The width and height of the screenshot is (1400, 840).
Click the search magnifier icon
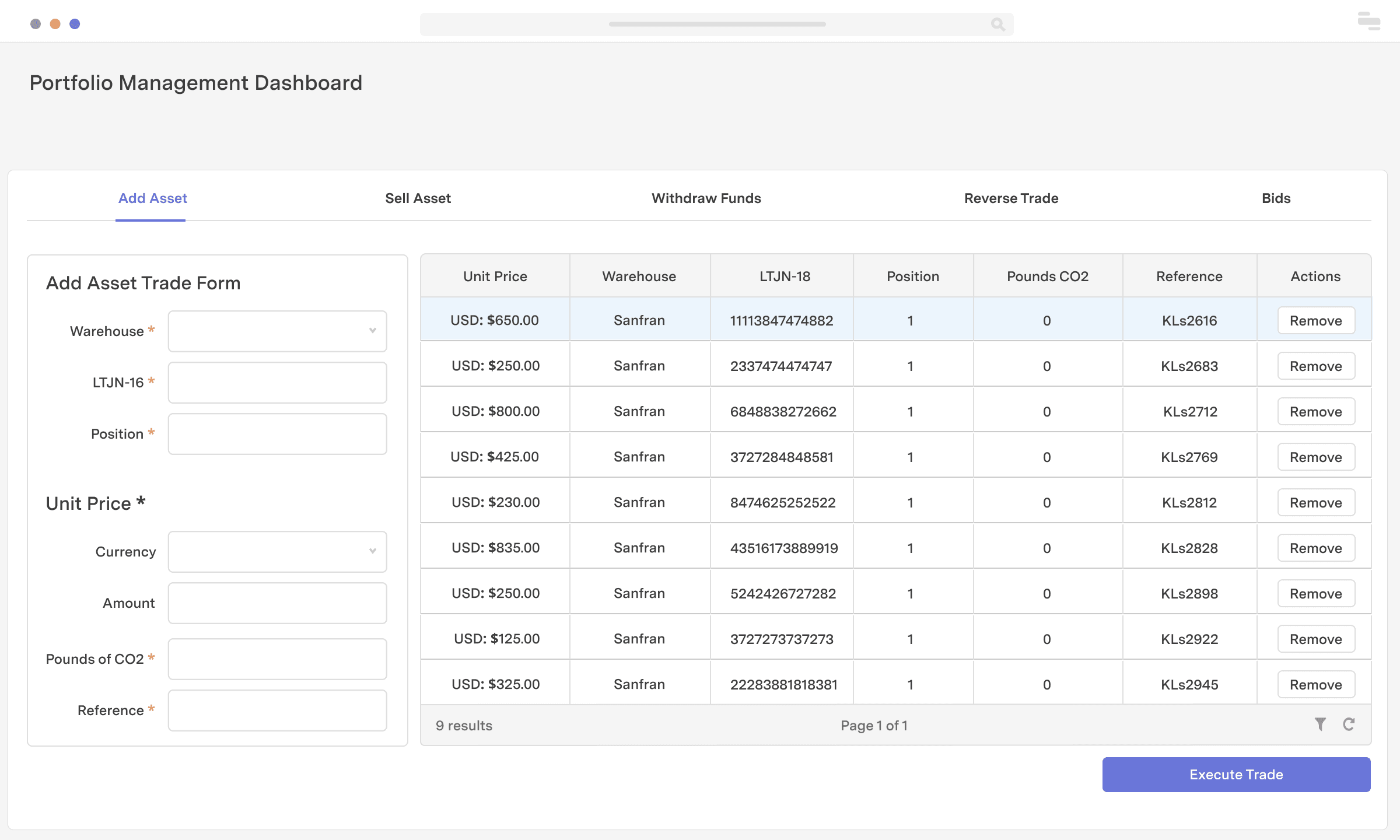click(998, 24)
